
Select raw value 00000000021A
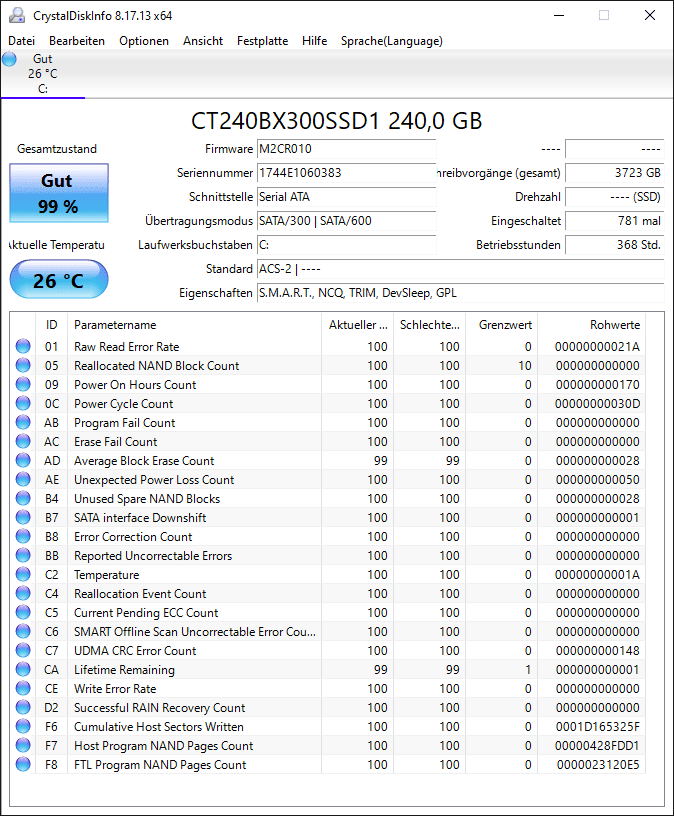coord(597,347)
